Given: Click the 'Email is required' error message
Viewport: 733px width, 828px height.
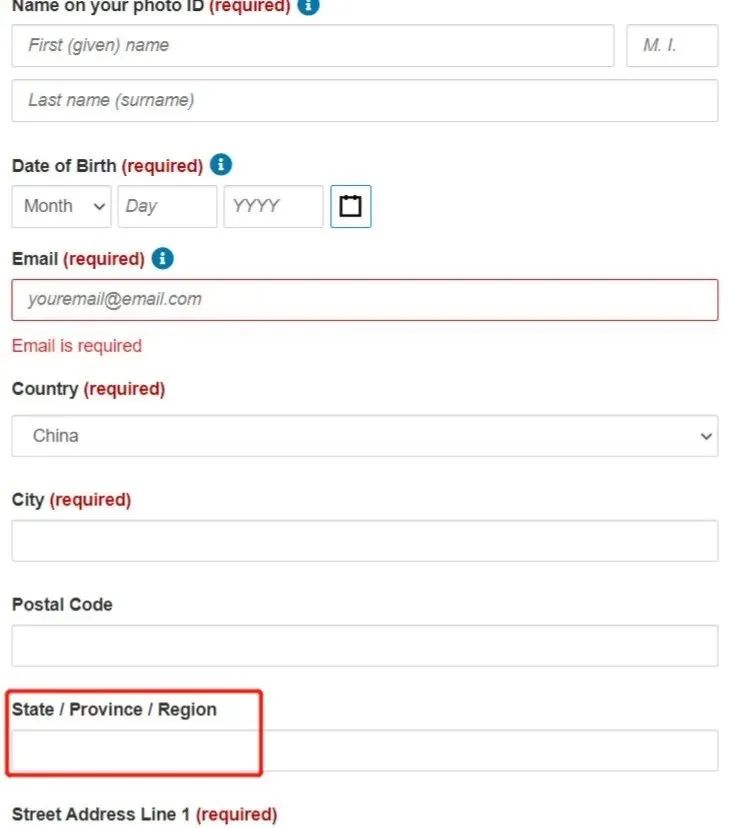Looking at the screenshot, I should pos(77,345).
